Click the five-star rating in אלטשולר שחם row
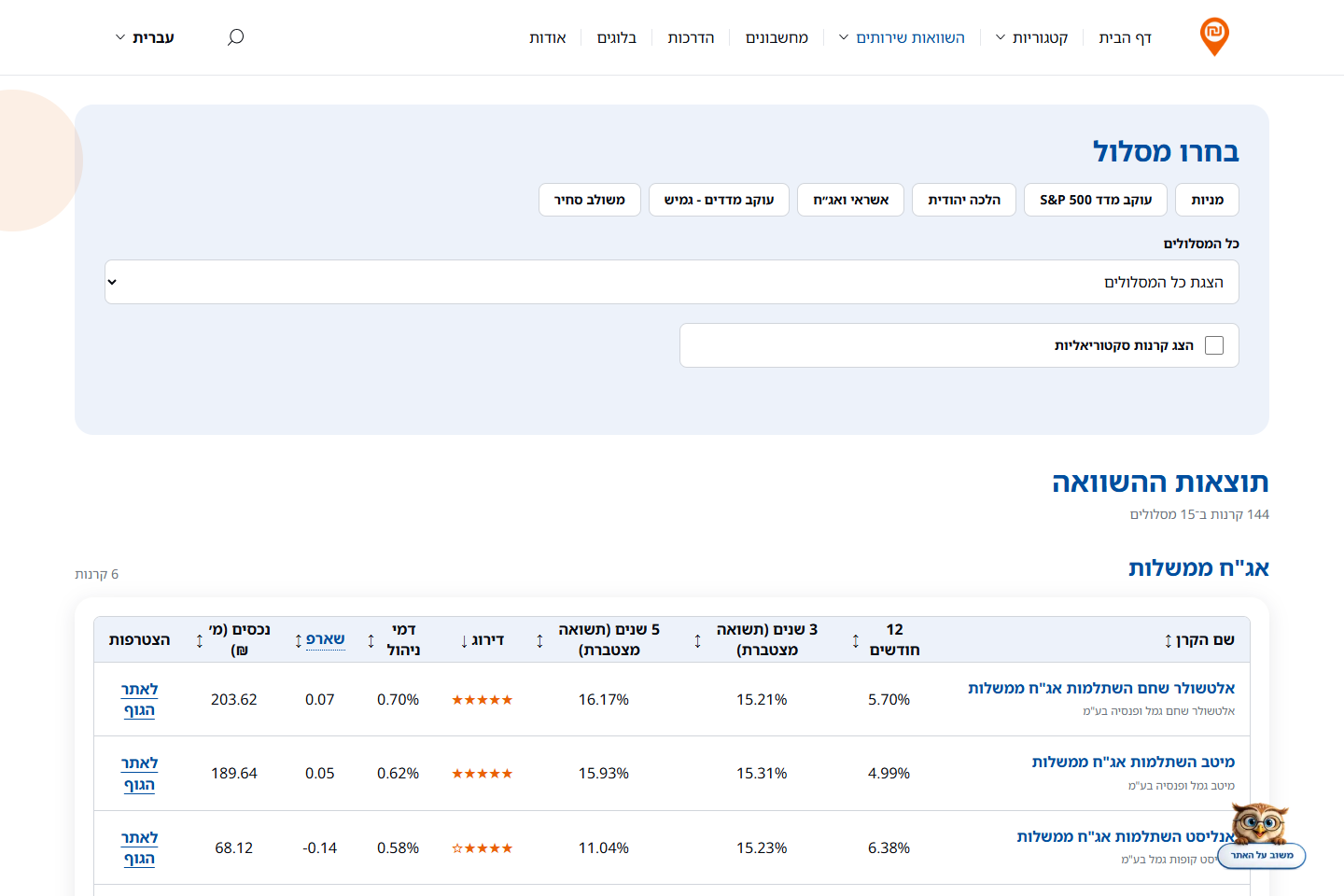 click(483, 699)
